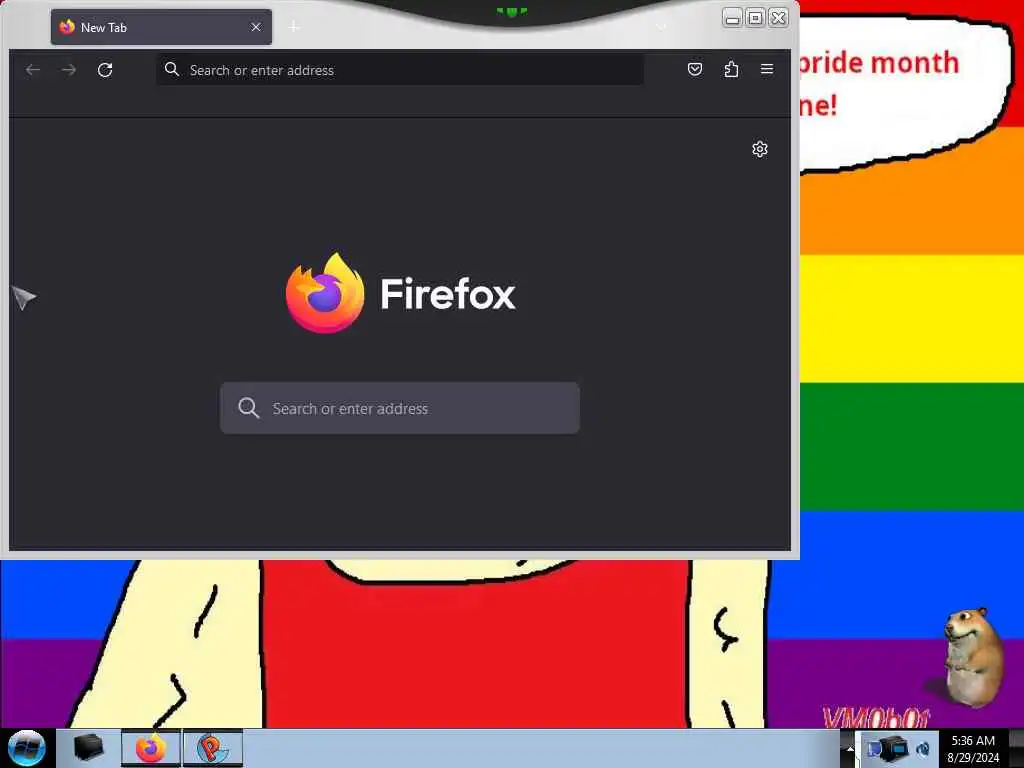The width and height of the screenshot is (1024, 768).
Task: Click magnifier icon in center search box
Action: (x=249, y=408)
